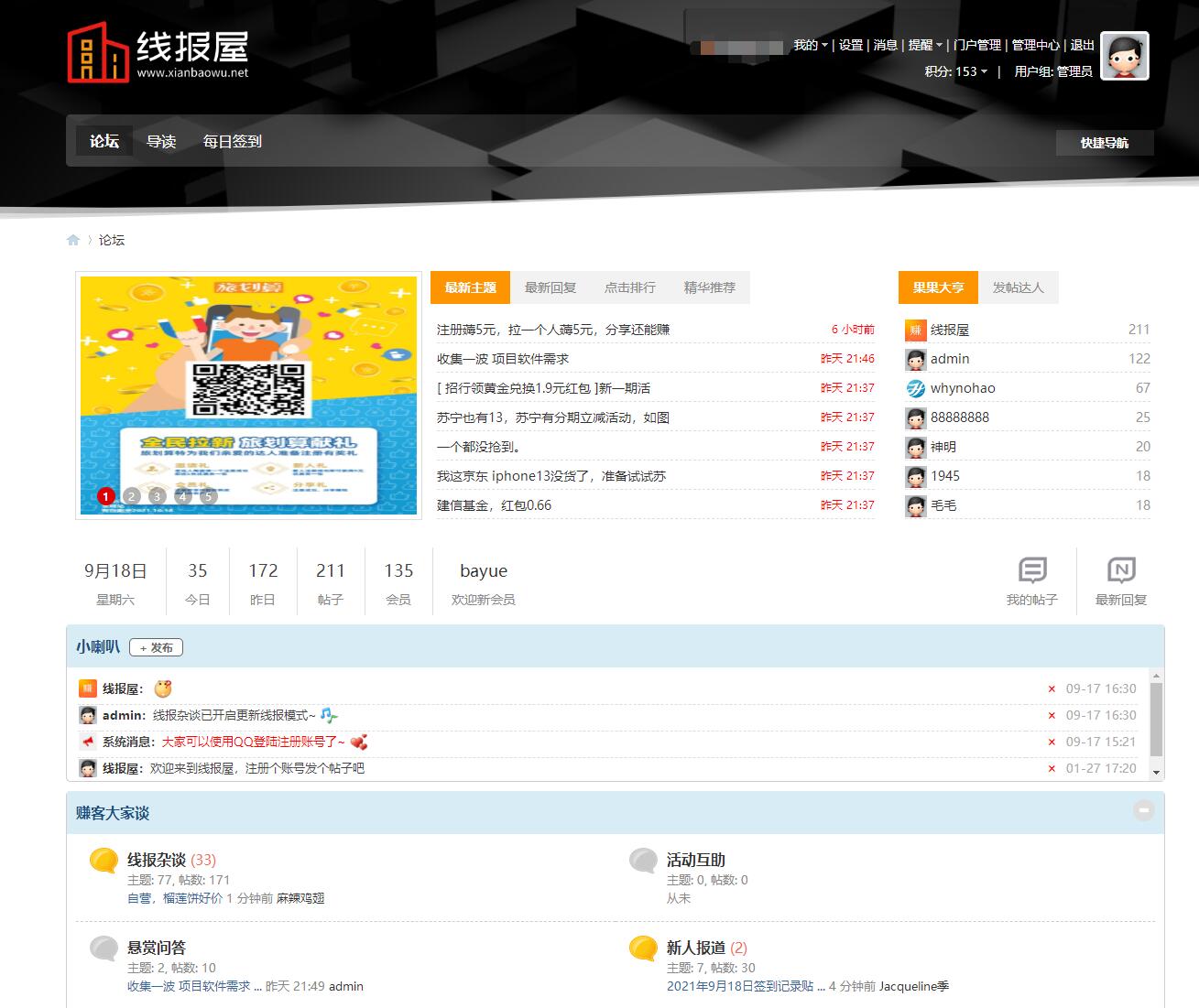
Task: Click the home icon in the breadcrumb
Action: [x=73, y=239]
